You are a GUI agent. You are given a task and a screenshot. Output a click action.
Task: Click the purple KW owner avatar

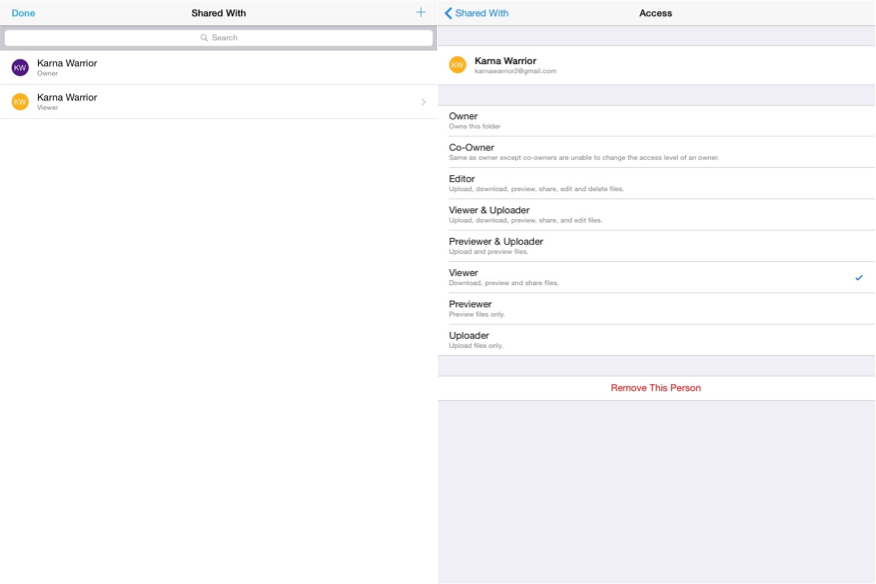point(20,67)
